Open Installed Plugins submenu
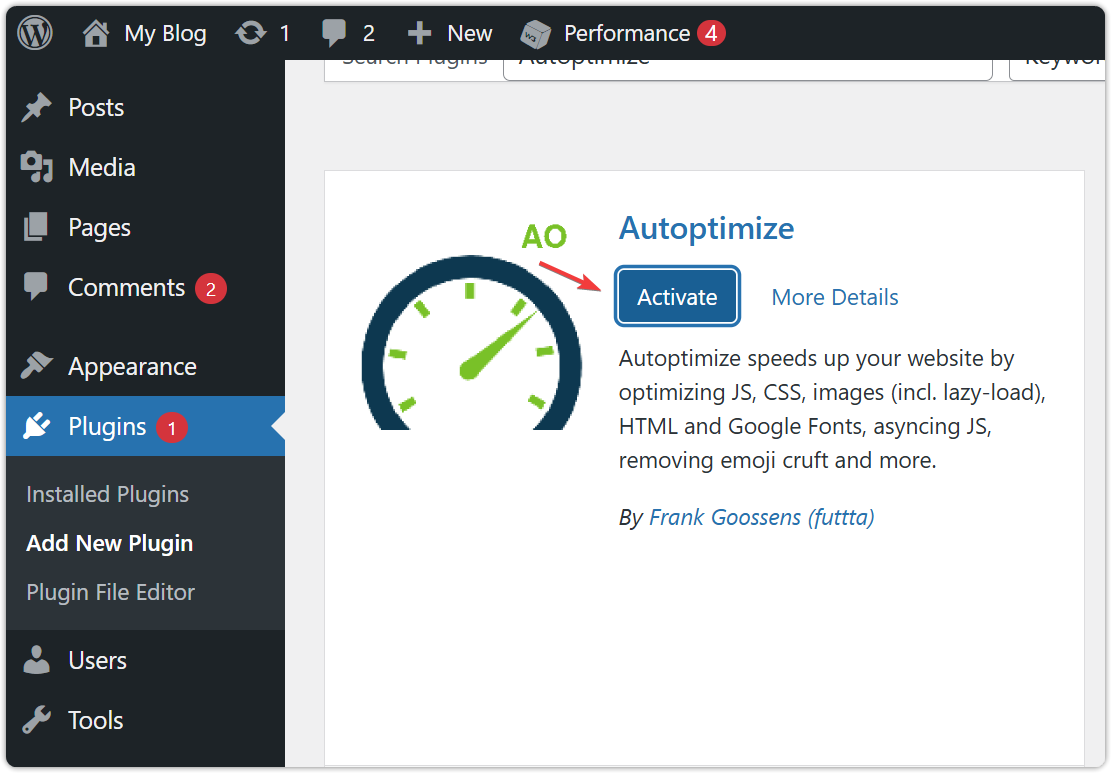This screenshot has width=1111, height=773. (x=108, y=494)
